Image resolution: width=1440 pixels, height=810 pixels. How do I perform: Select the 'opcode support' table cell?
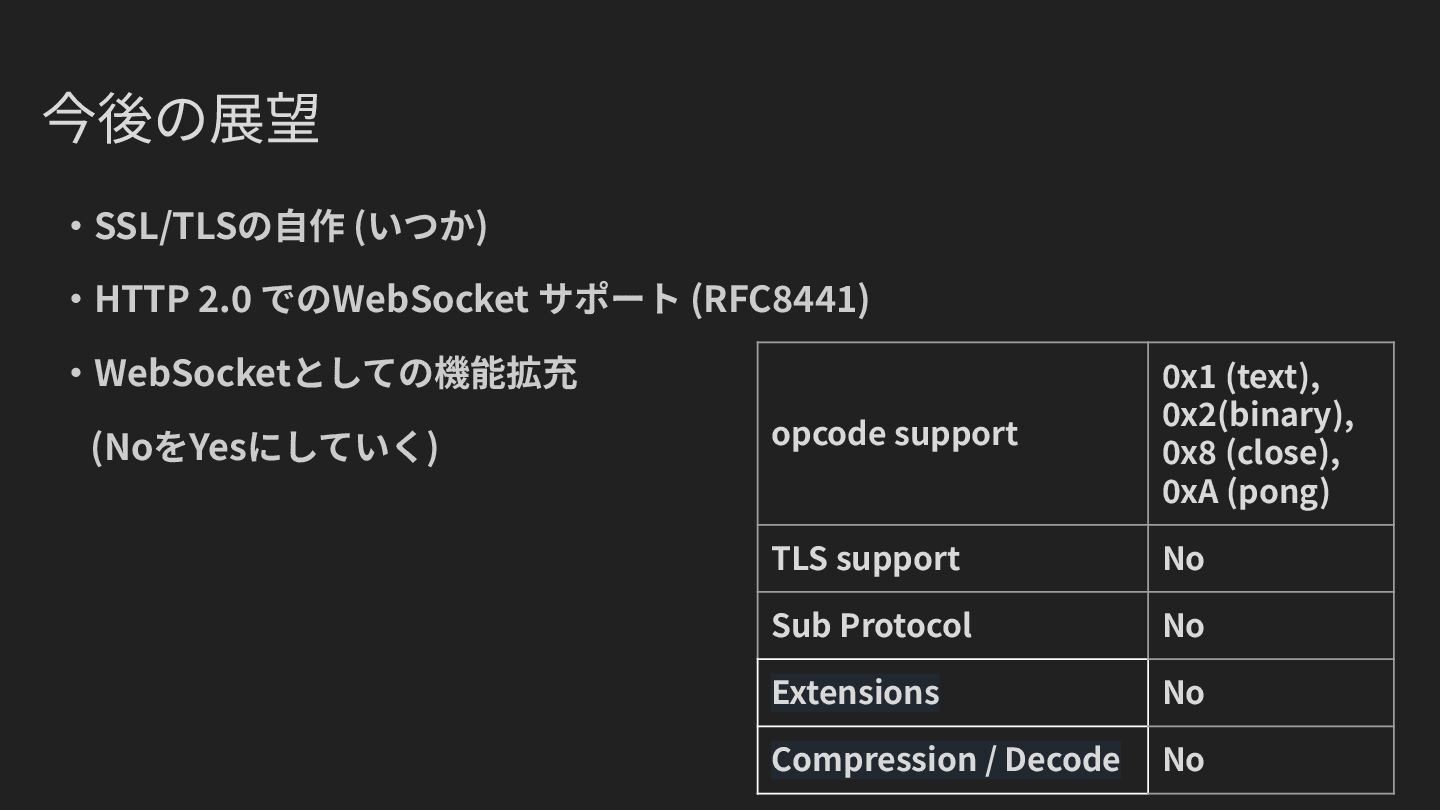tap(894, 434)
